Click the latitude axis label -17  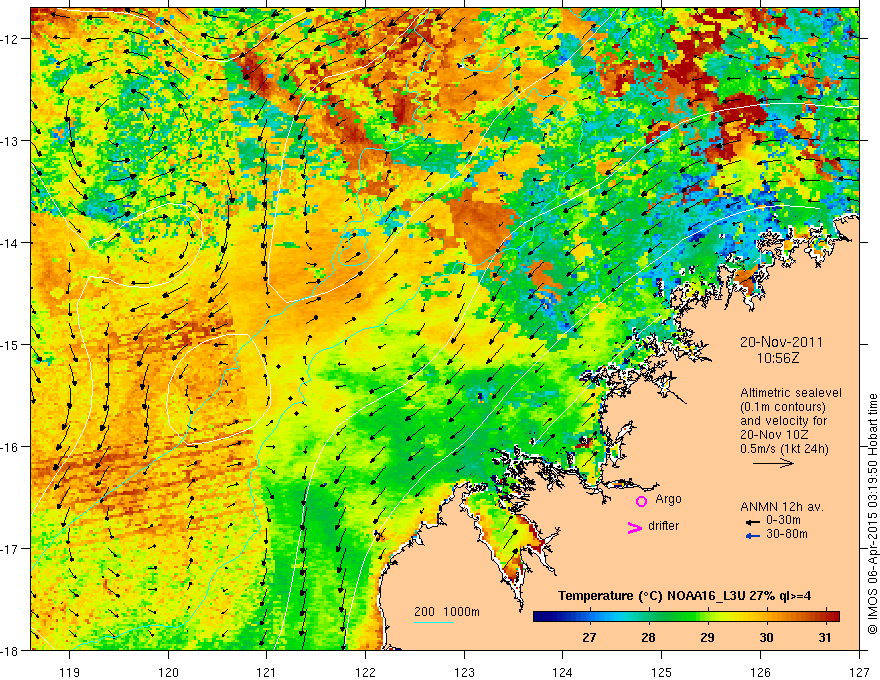click(x=10, y=548)
